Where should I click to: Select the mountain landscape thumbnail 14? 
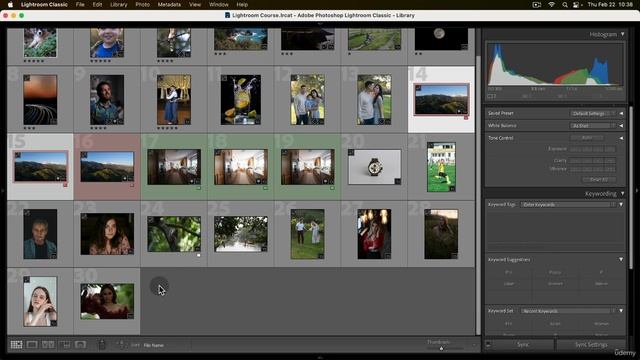(x=441, y=99)
